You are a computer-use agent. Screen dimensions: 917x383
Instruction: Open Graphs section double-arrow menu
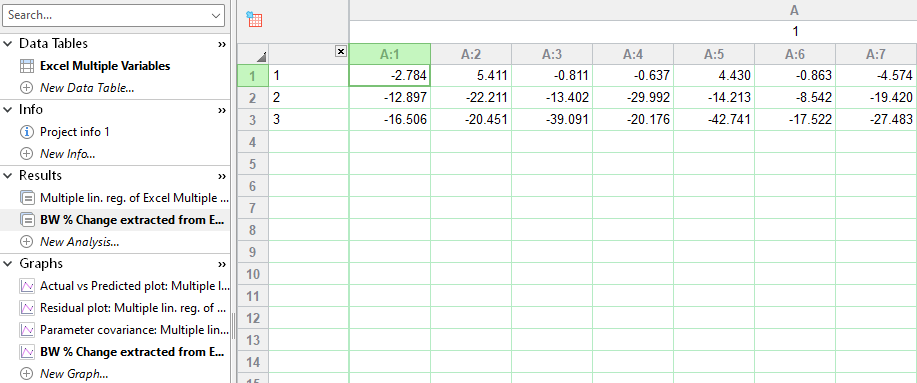(x=222, y=264)
